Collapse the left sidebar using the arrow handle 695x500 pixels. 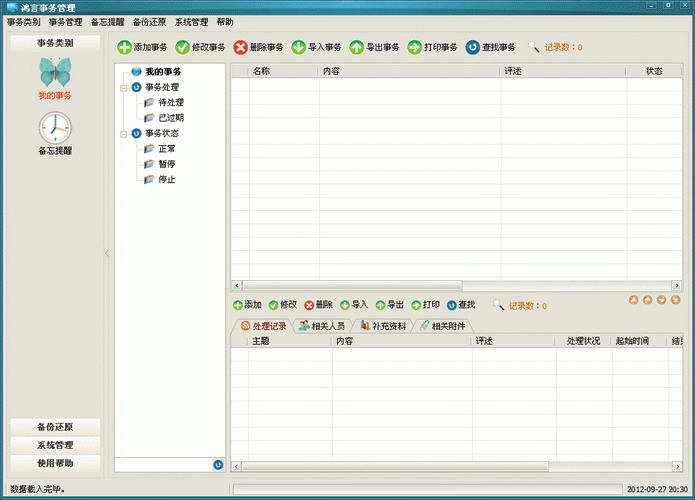click(x=107, y=253)
